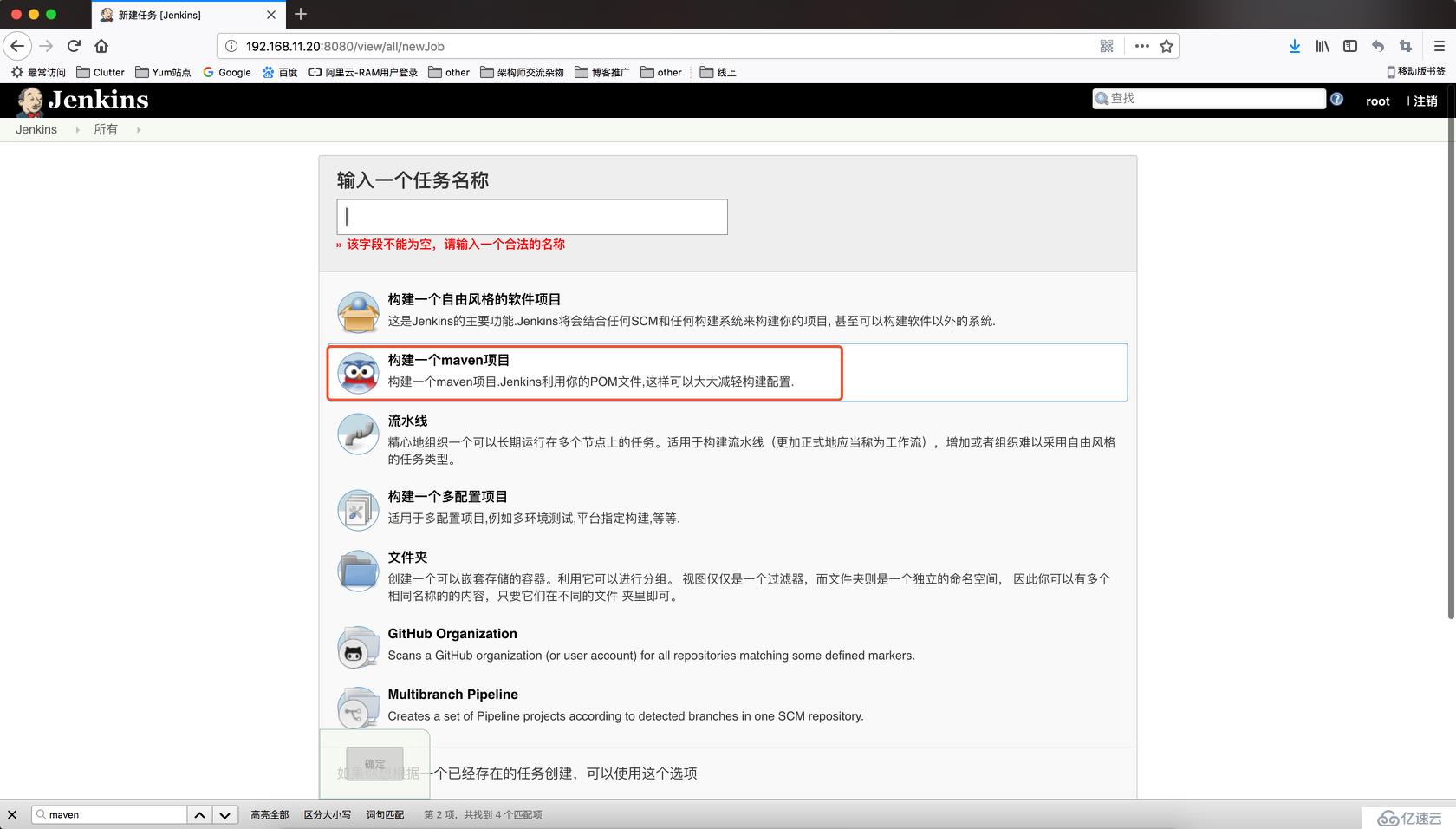Choose 构建一个自由风格的软件项目 title

coord(474,299)
